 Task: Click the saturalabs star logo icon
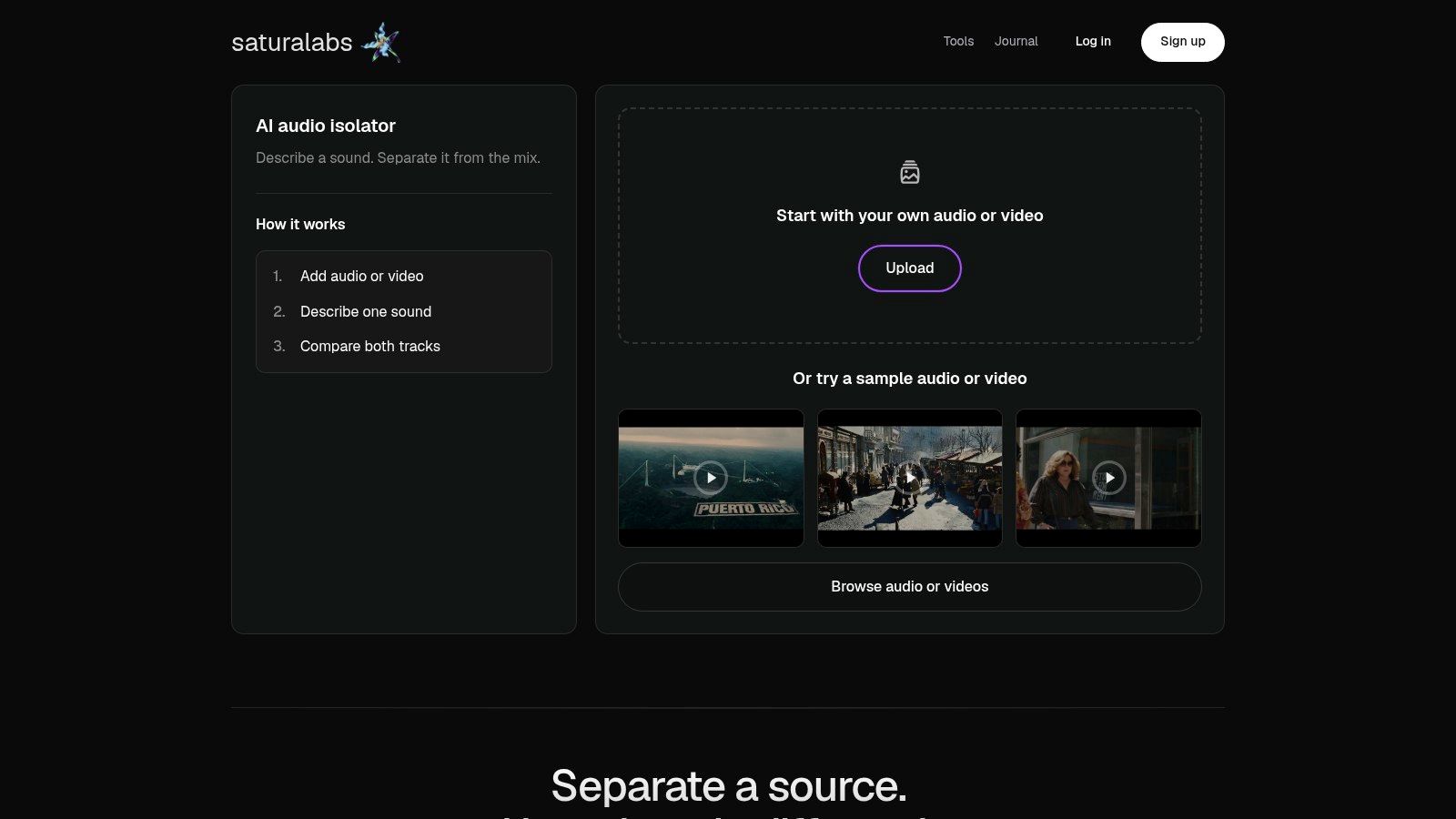(380, 42)
